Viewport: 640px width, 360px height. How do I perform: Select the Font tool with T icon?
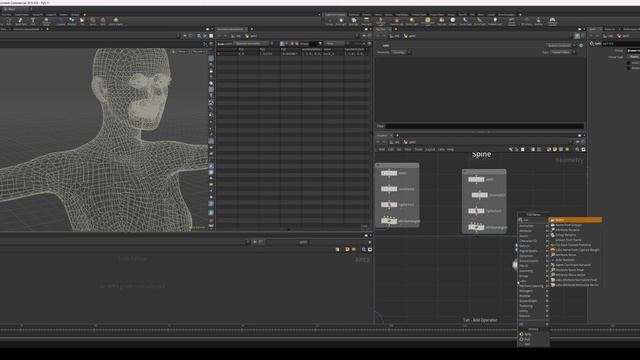[x=33, y=21]
